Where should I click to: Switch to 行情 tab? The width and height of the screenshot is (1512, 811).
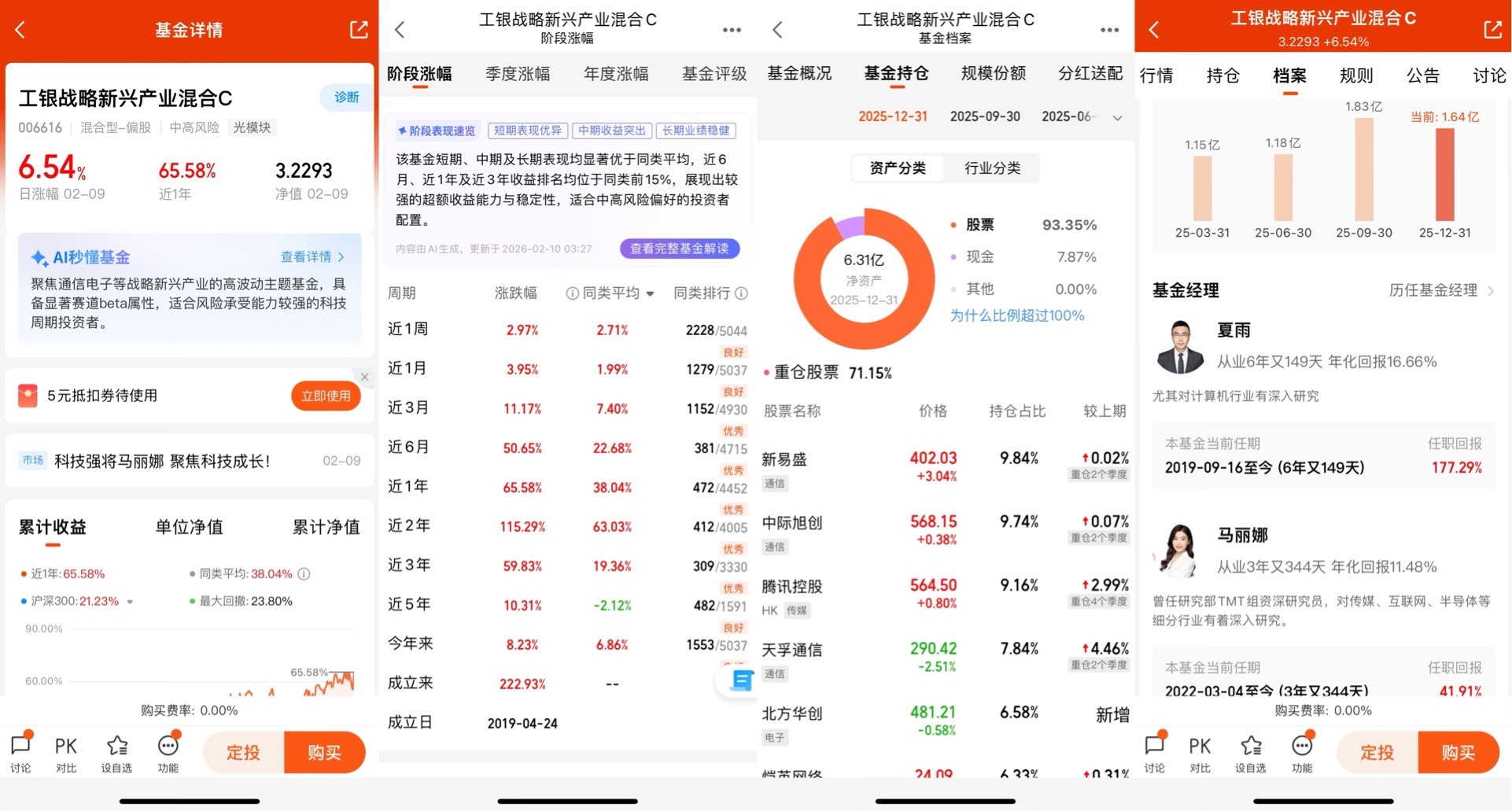coord(1156,76)
